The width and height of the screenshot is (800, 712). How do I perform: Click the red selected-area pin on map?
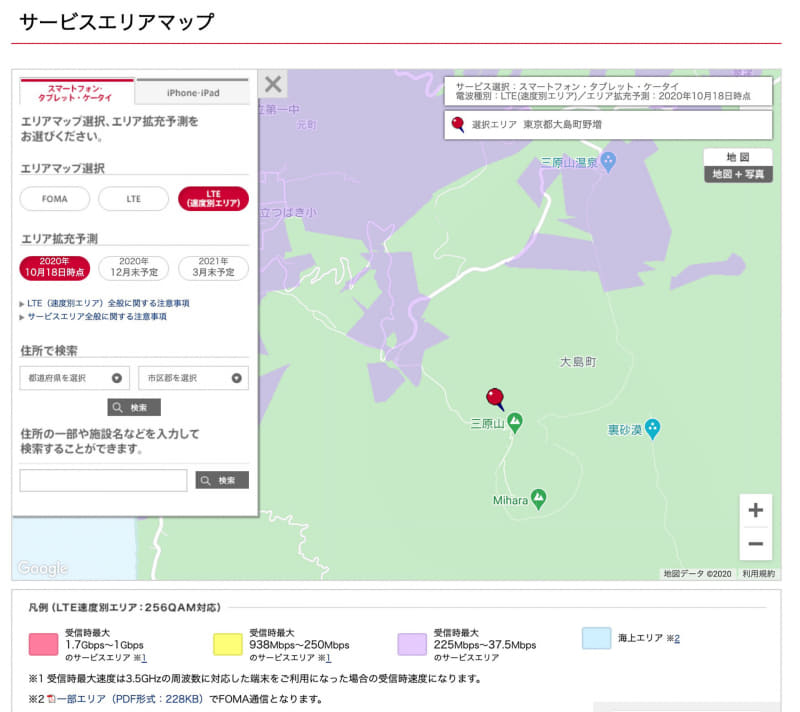495,398
